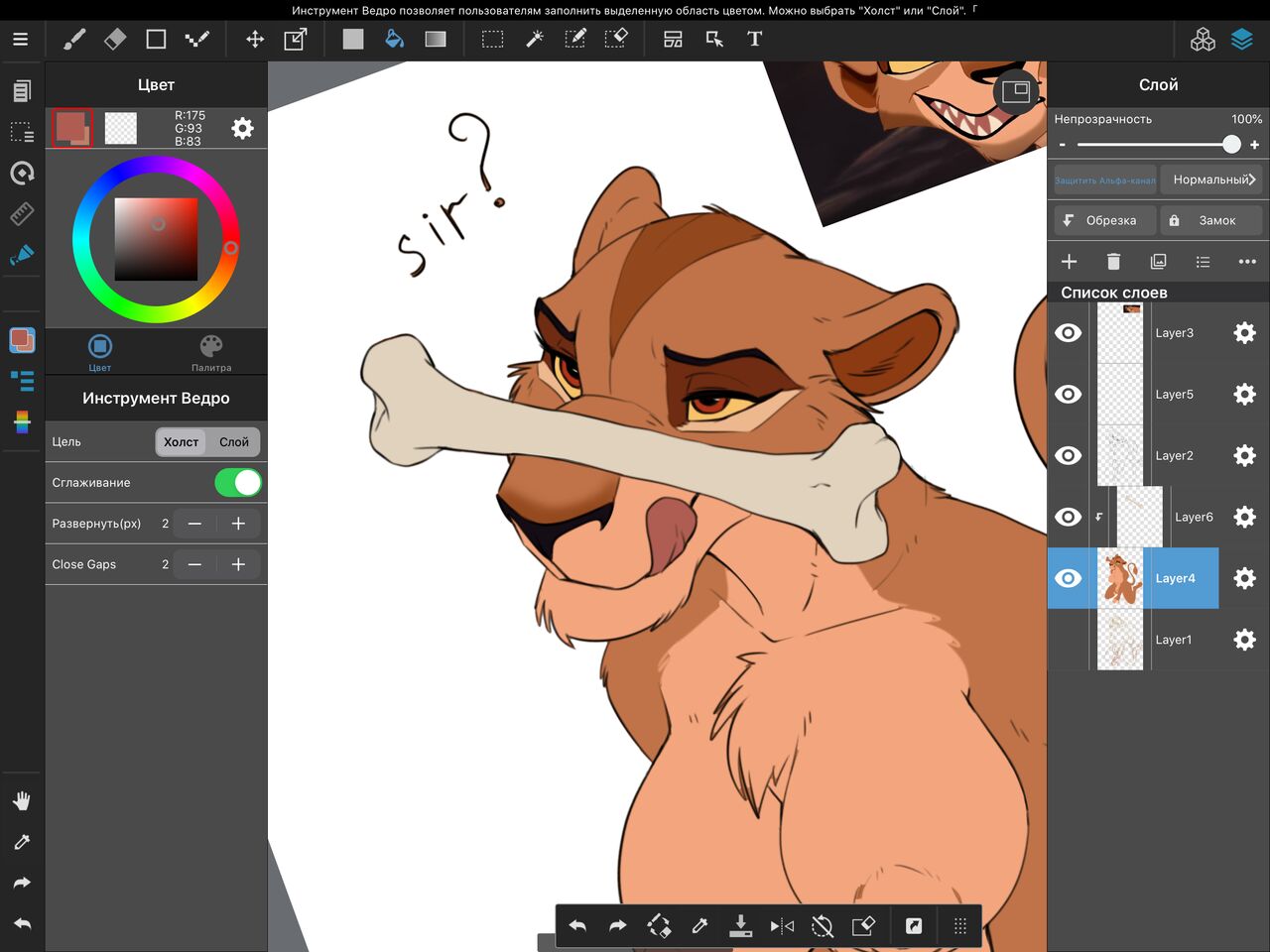Image resolution: width=1270 pixels, height=952 pixels.
Task: Hide Layer6 with its eye icon
Action: 1069,518
